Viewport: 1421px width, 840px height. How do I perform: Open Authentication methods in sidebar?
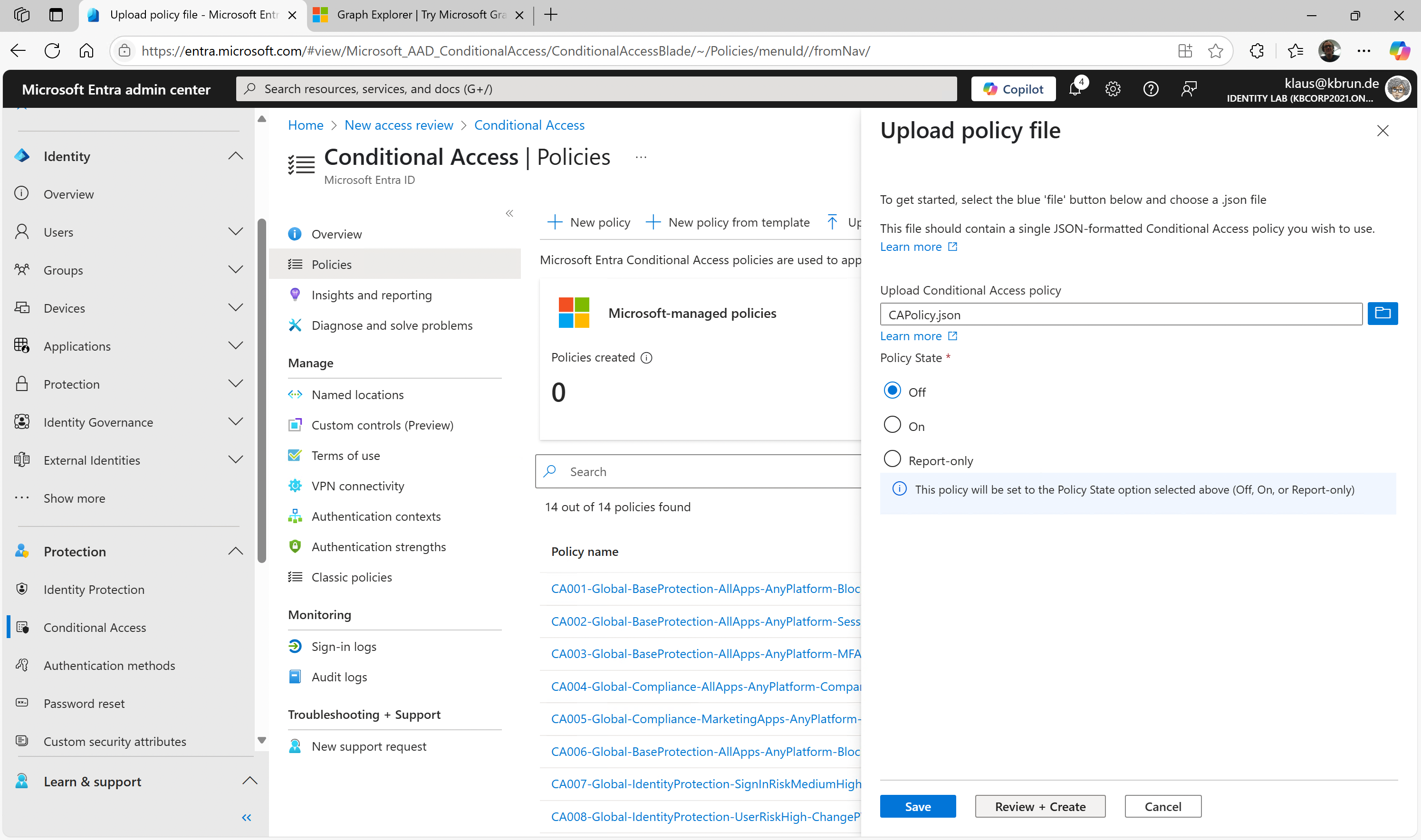(x=109, y=665)
